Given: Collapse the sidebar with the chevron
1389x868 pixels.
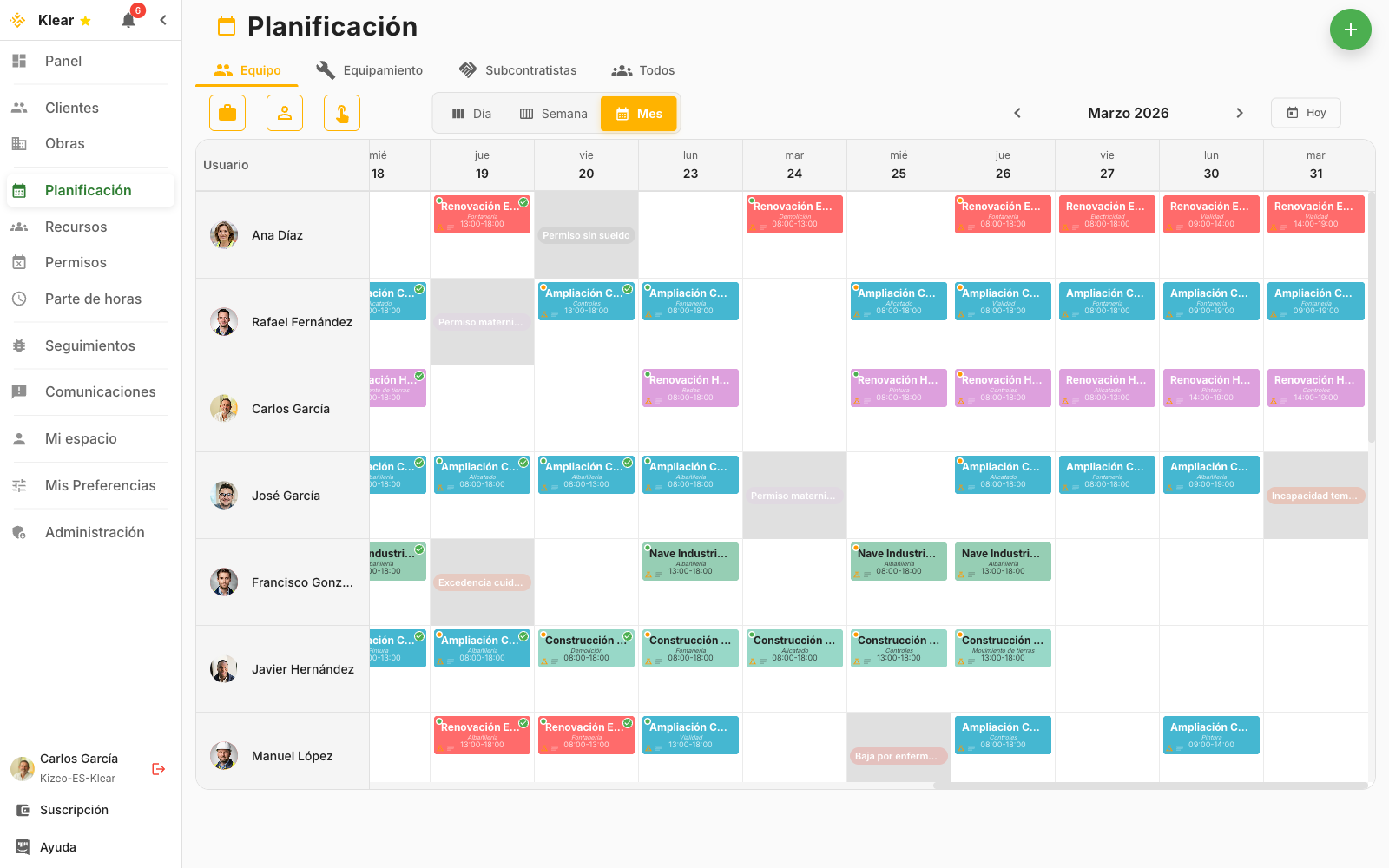Looking at the screenshot, I should coord(163,19).
